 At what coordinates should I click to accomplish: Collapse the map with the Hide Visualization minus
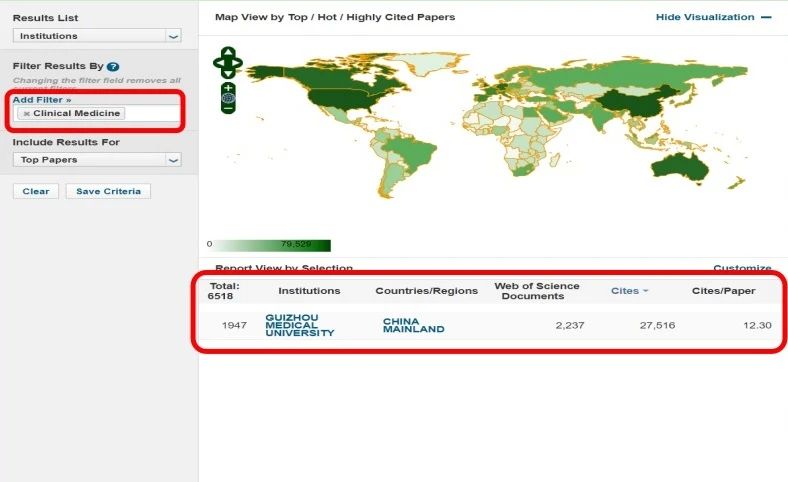[766, 17]
